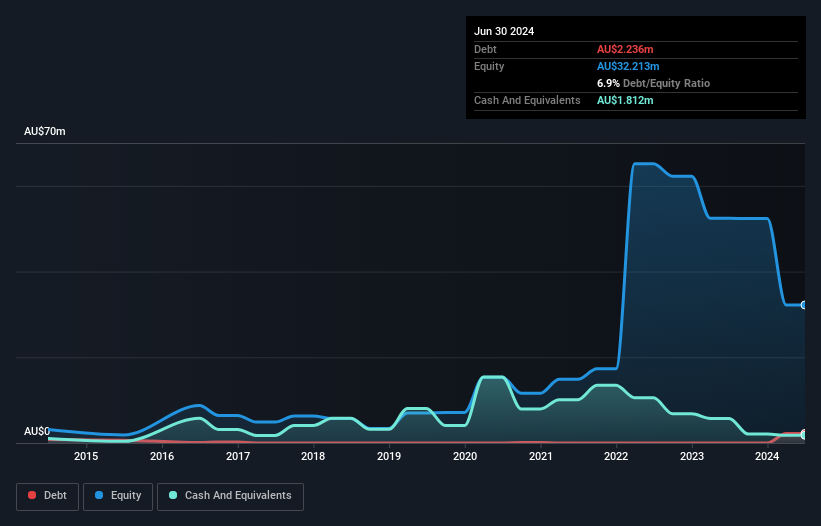
Task: Click the Equity label in the tooltip
Action: tap(489, 66)
